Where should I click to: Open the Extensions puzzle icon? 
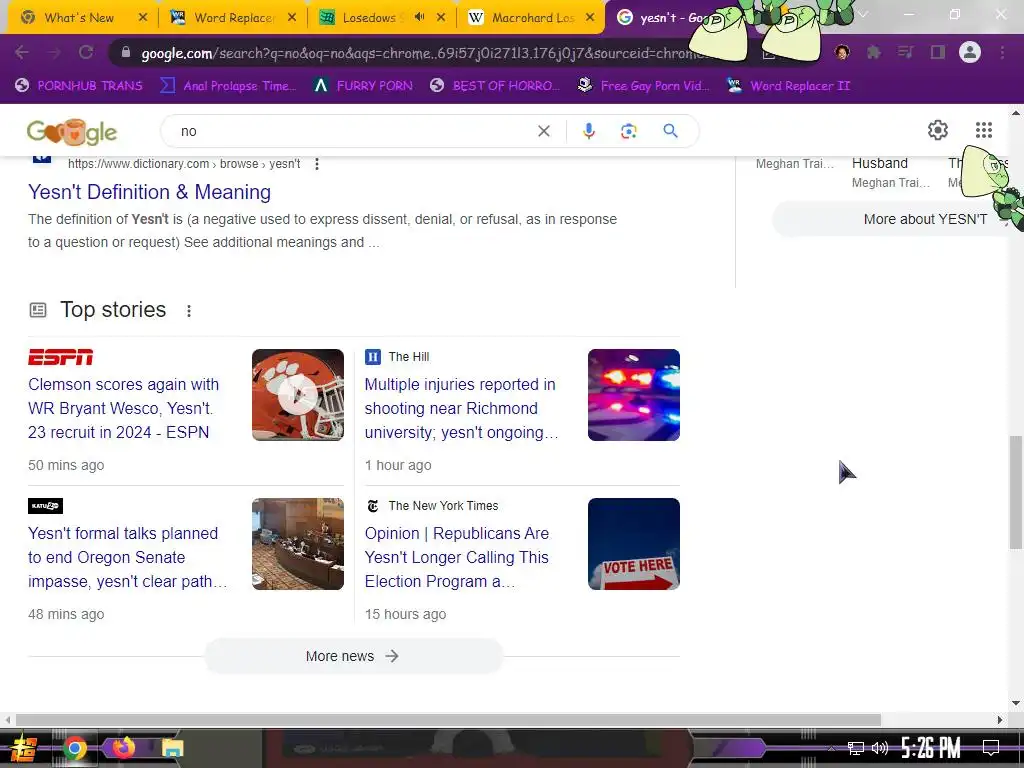tap(874, 52)
